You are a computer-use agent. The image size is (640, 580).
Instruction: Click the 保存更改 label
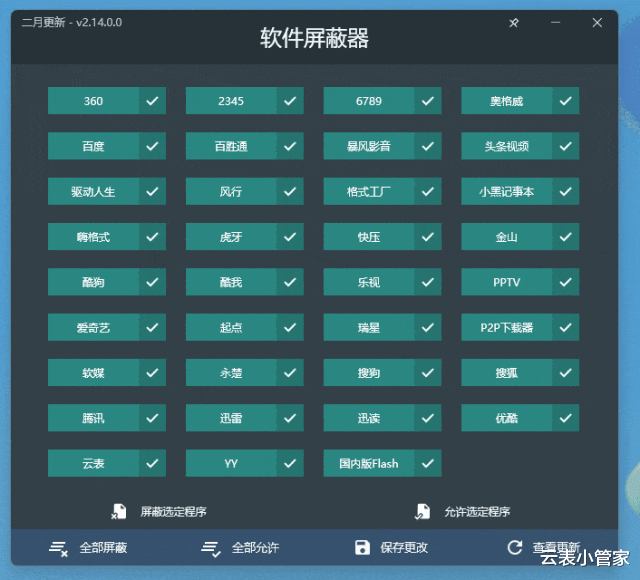tap(404, 548)
